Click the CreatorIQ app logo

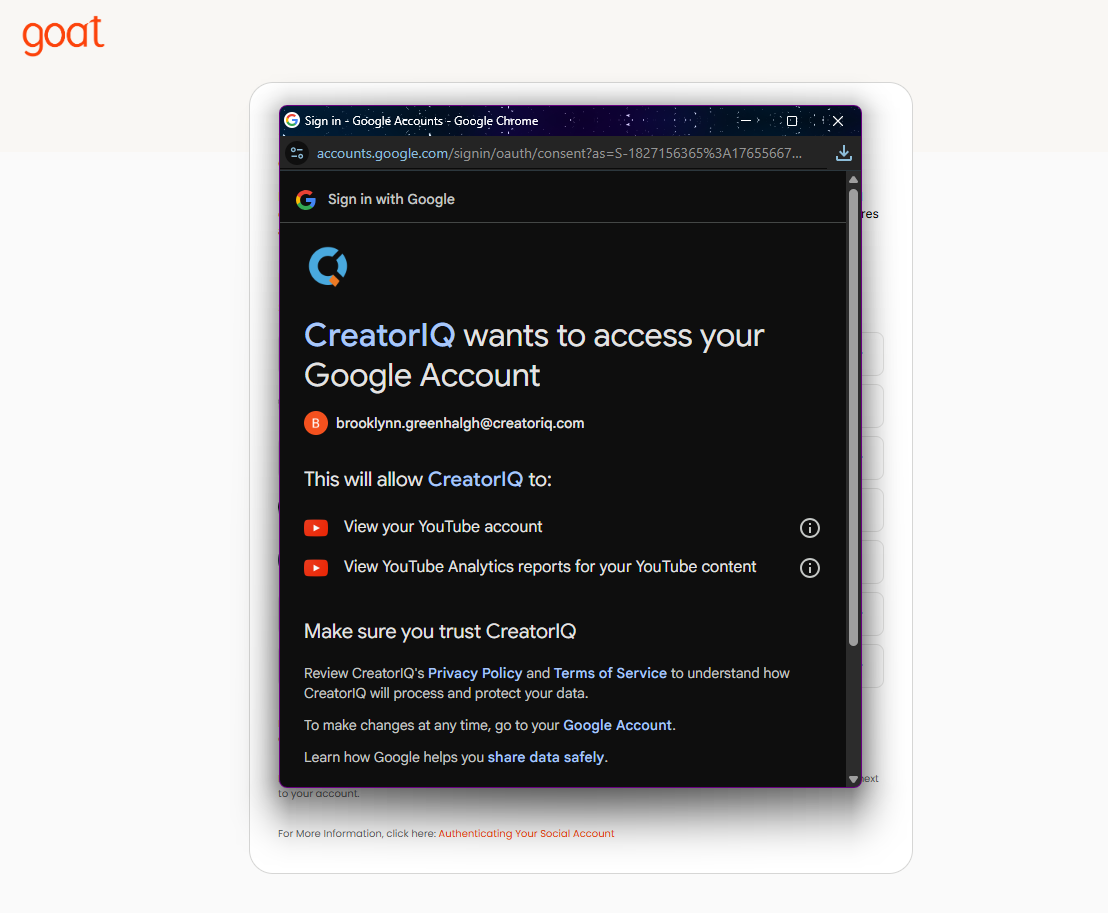point(328,266)
